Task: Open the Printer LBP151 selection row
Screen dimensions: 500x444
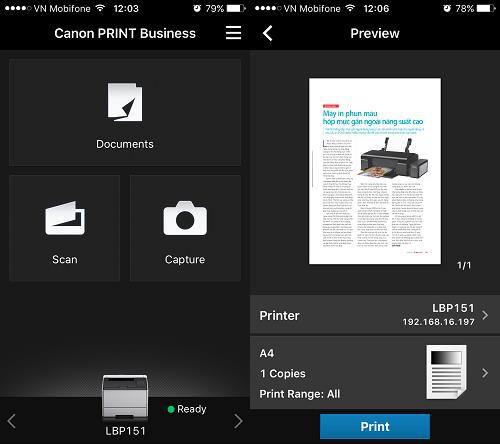Action: coord(375,315)
